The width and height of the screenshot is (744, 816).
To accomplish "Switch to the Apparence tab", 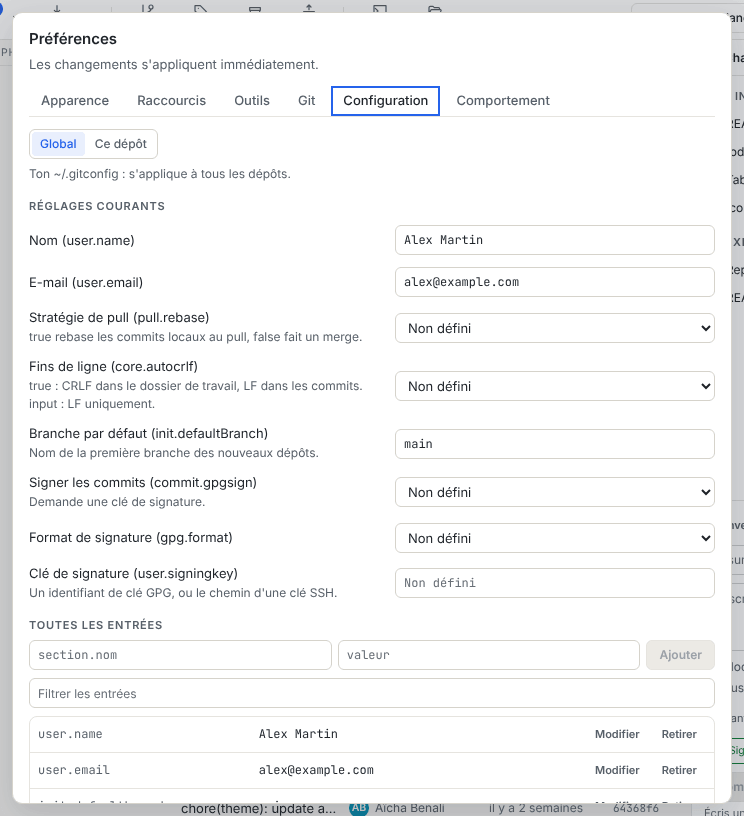I will [x=75, y=100].
